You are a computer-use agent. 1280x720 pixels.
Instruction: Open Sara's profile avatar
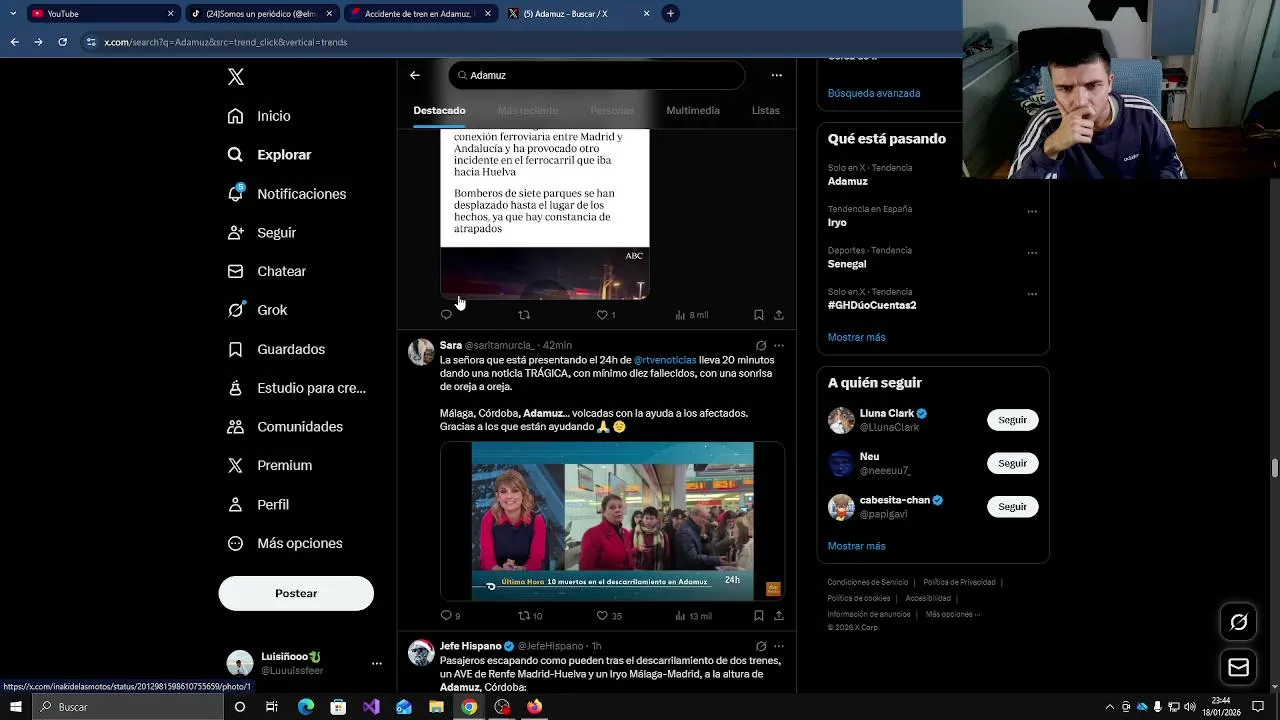421,352
